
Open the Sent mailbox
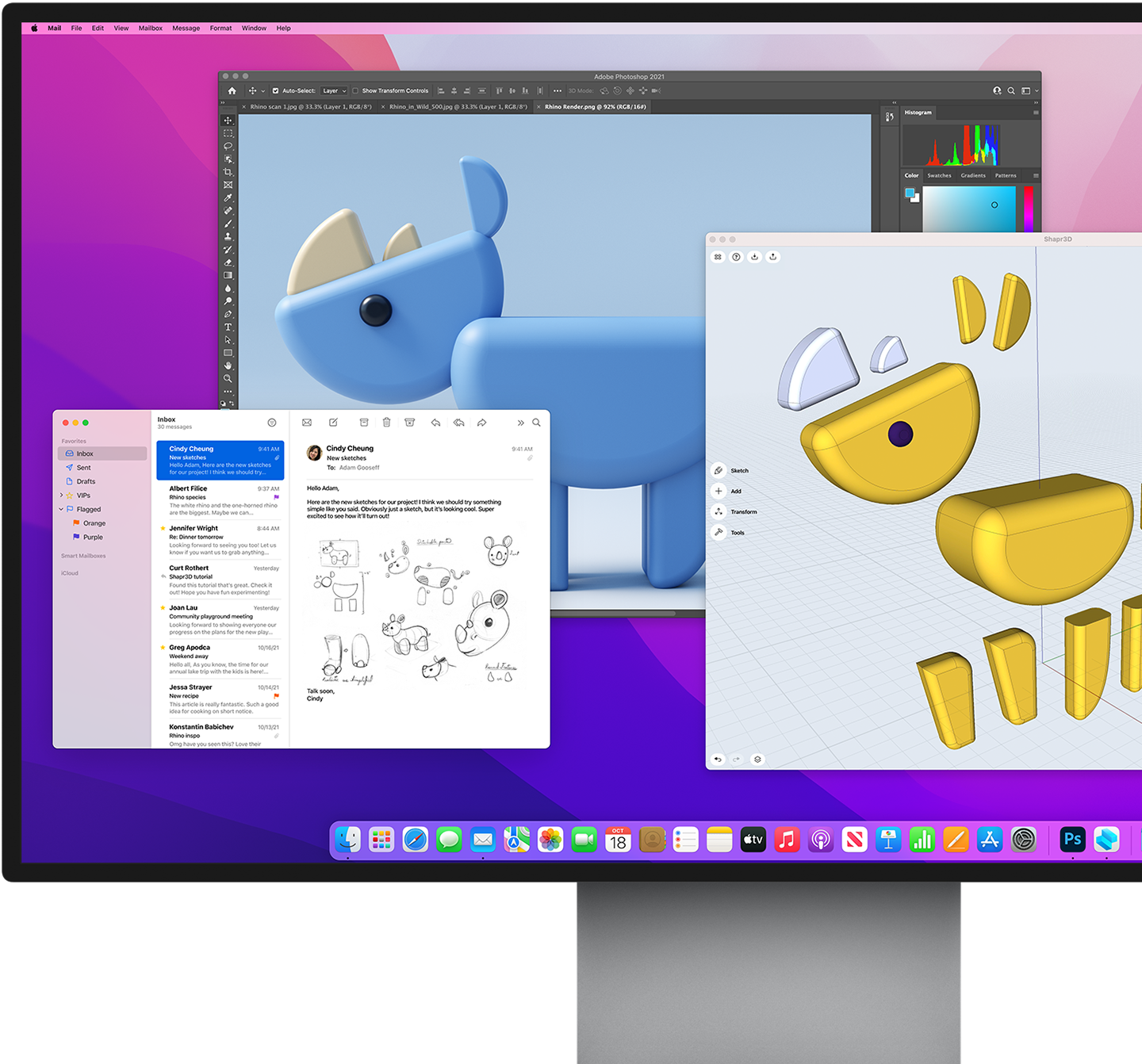click(83, 468)
